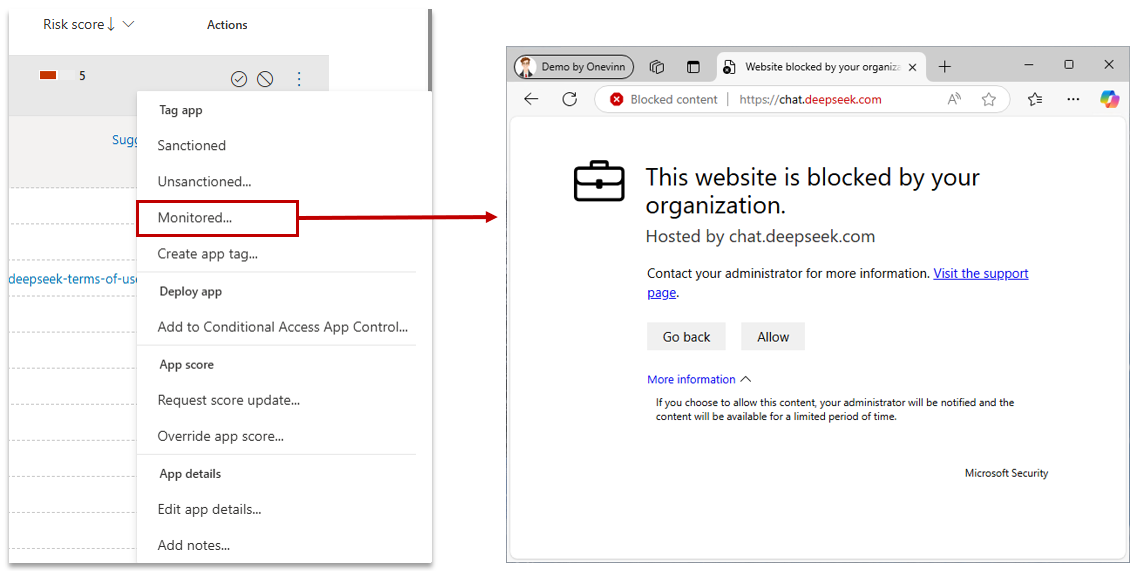
Task: Click the sanction app checkmark icon
Action: point(239,79)
